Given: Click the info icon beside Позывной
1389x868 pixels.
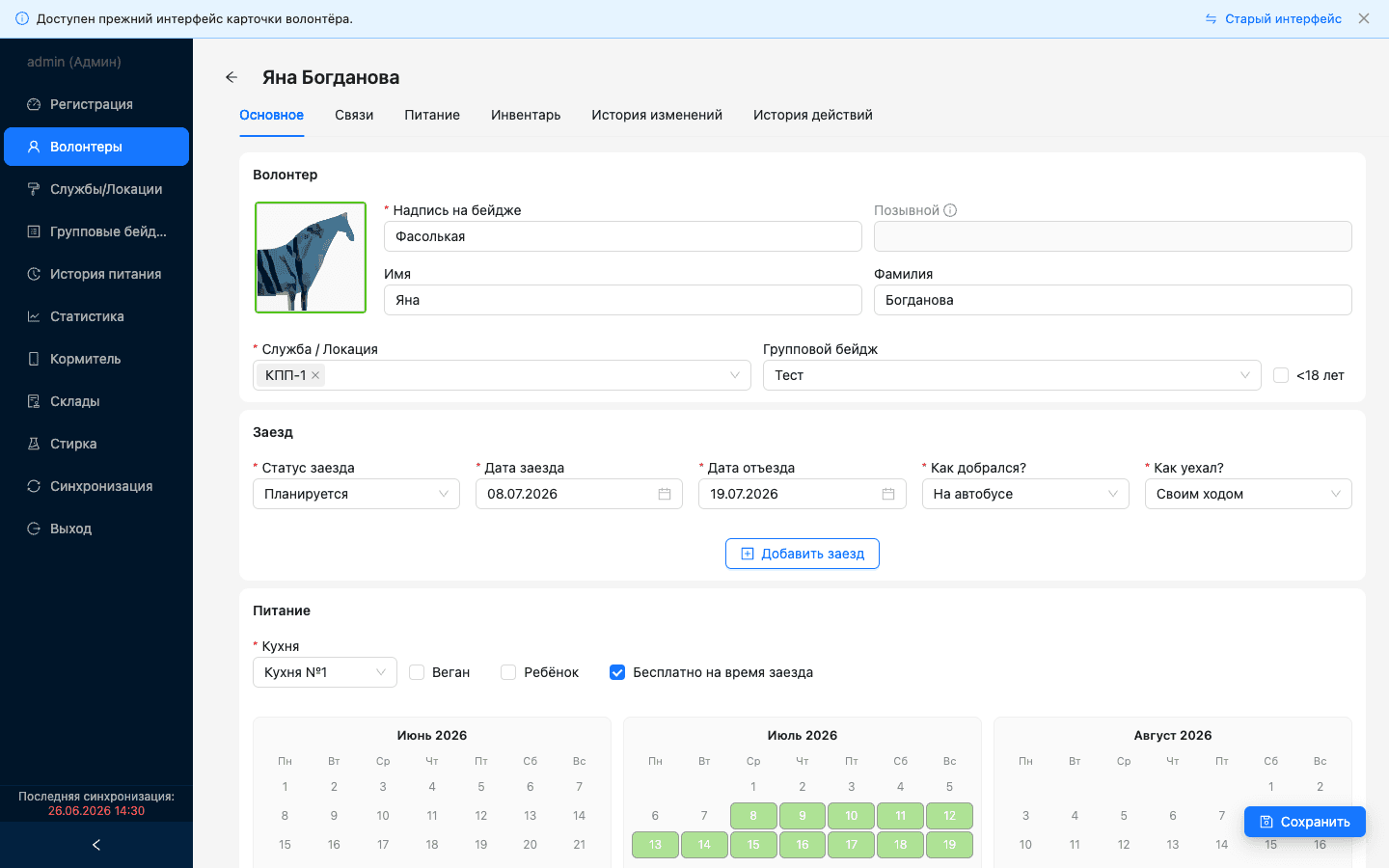Looking at the screenshot, I should tap(950, 210).
